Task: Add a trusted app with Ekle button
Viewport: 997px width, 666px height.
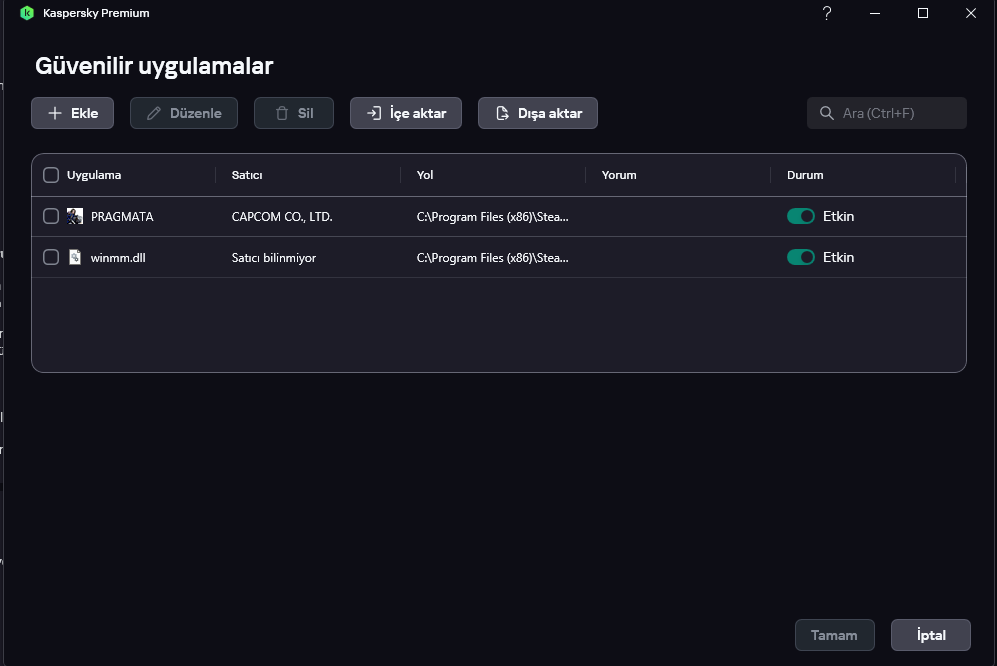Action: click(x=72, y=113)
